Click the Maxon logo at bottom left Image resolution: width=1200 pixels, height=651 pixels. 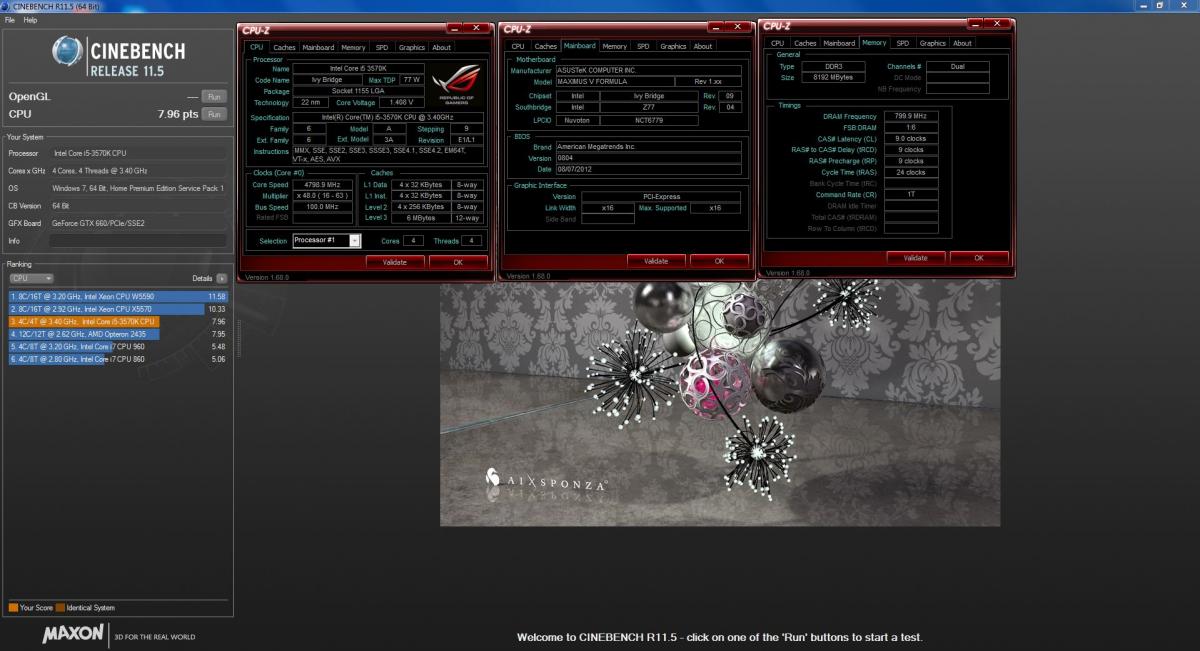click(72, 634)
